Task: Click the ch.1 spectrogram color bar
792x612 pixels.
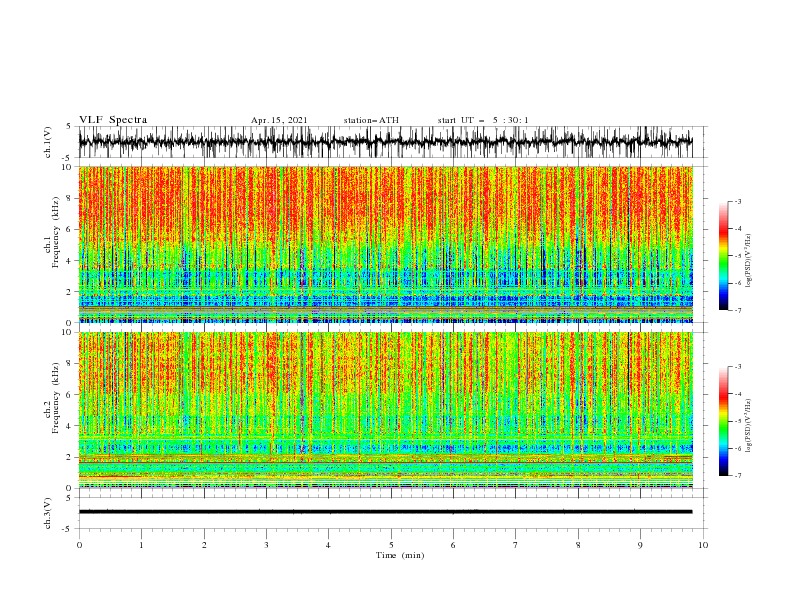Action: tap(723, 256)
